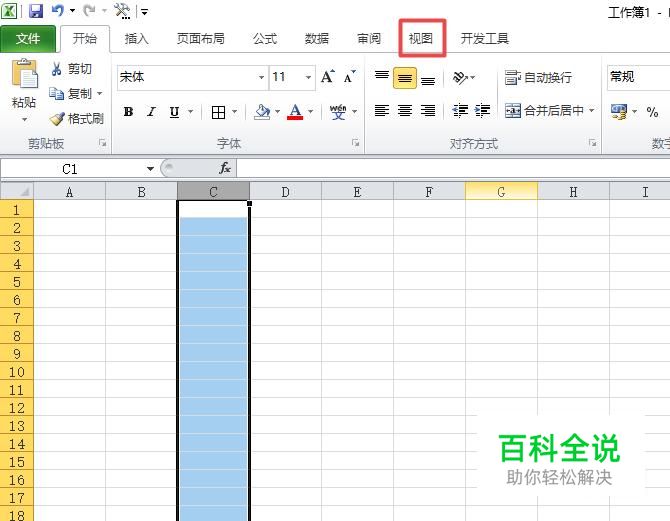
Task: Apply fill color bucket
Action: 262,112
